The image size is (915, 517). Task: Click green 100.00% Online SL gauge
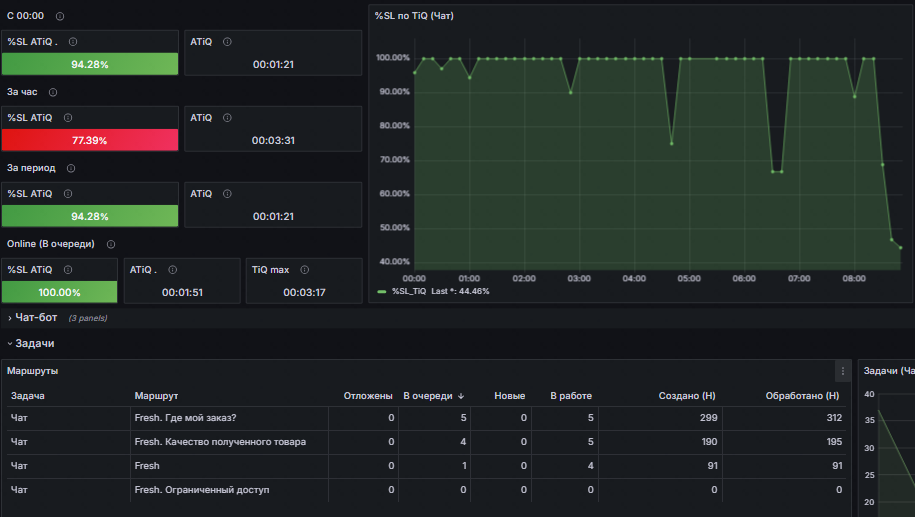(x=60, y=292)
